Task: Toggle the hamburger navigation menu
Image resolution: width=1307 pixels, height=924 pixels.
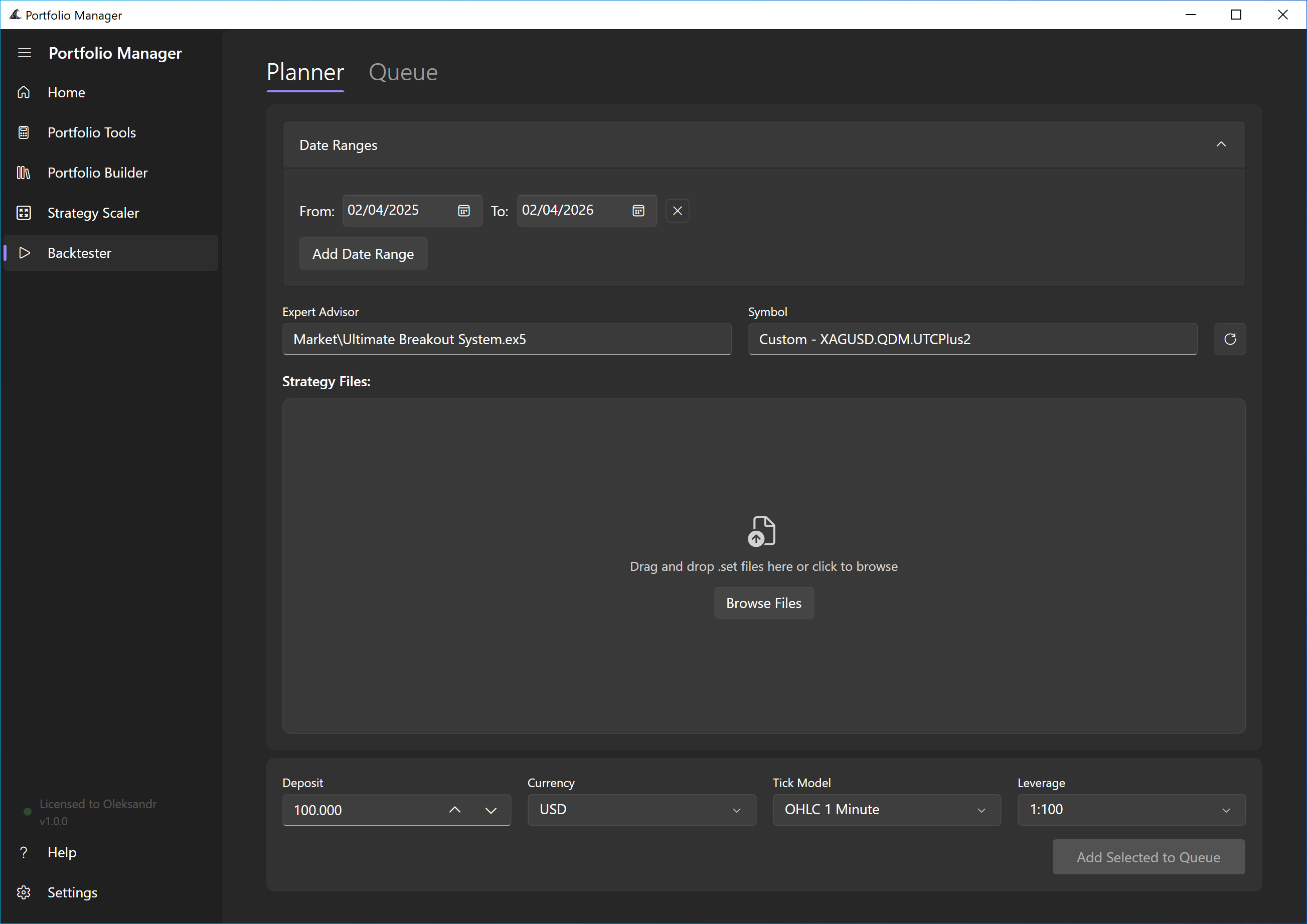Action: coord(25,53)
